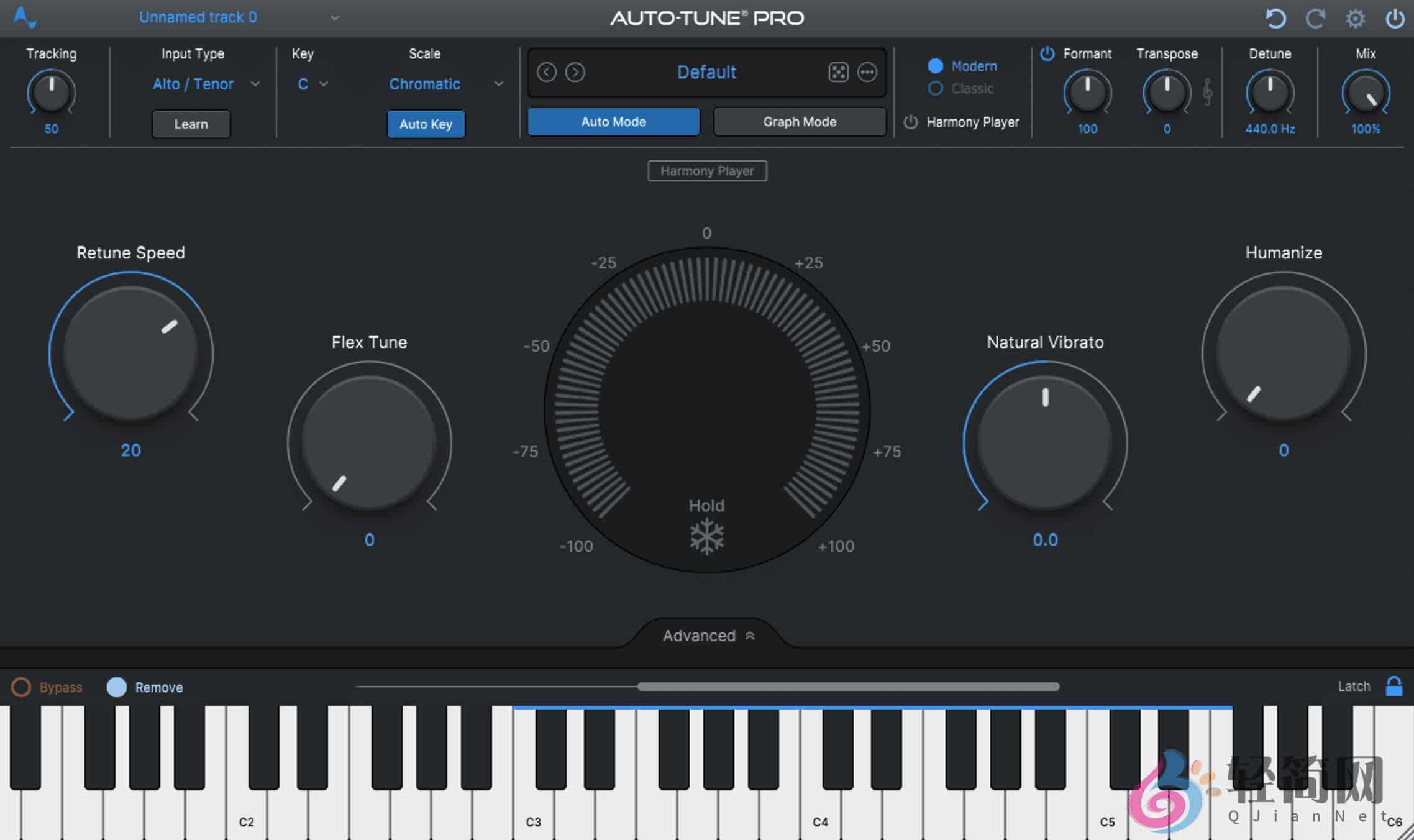Open the ellipsis preset options icon
The width and height of the screenshot is (1414, 840).
(x=867, y=72)
